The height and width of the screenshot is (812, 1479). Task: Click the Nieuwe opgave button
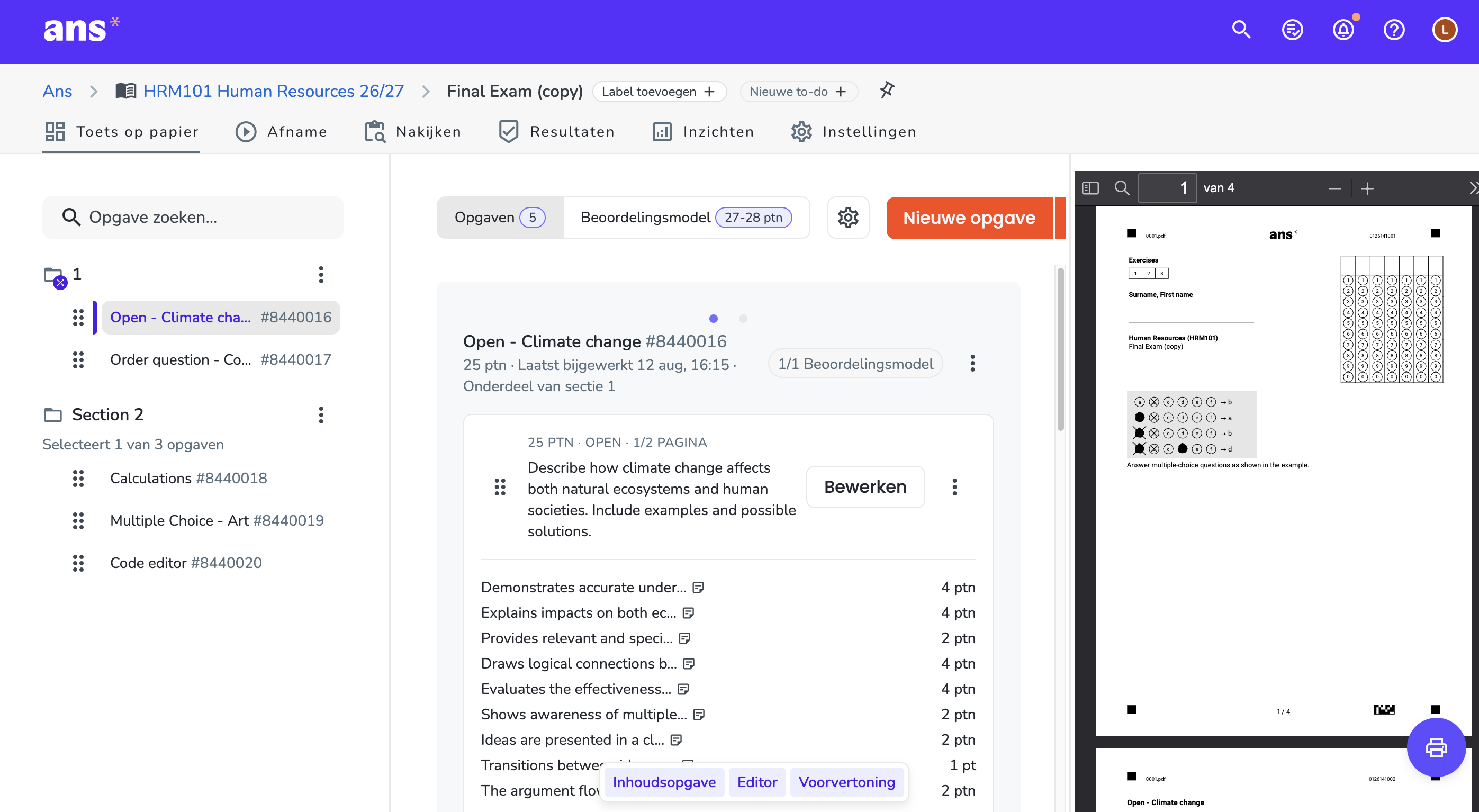(969, 218)
